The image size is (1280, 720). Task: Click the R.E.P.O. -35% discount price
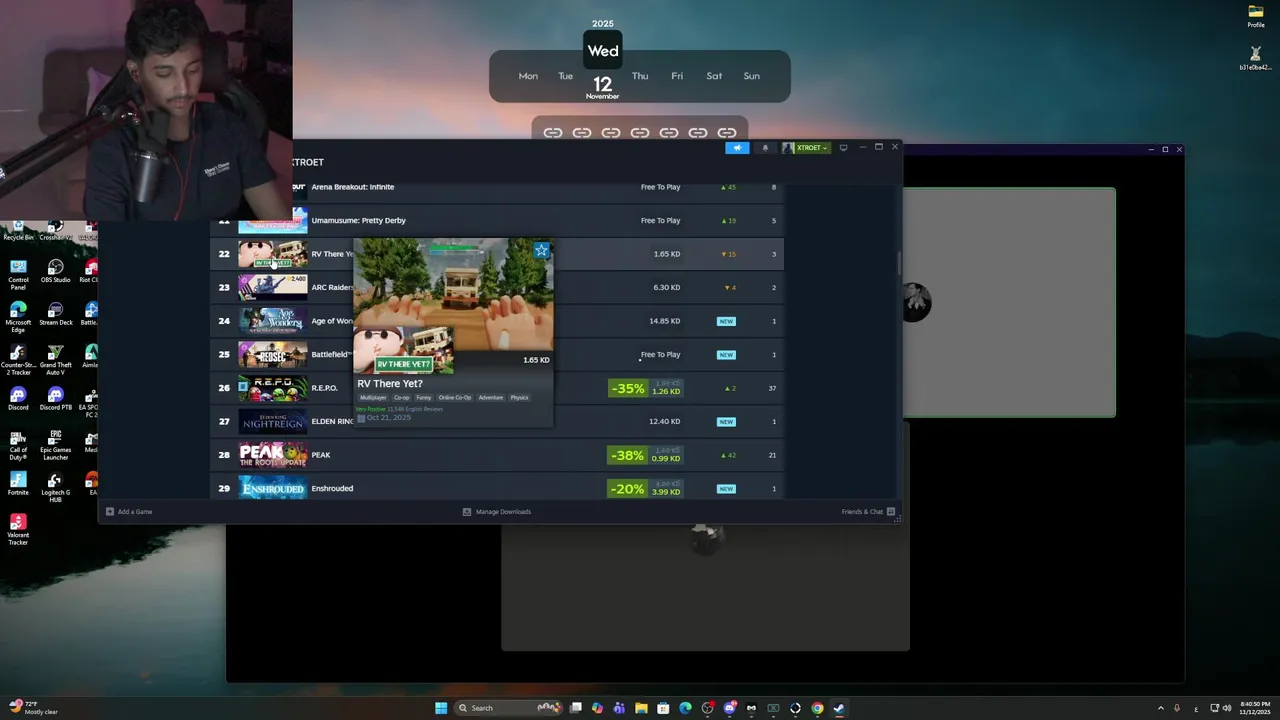(x=646, y=388)
